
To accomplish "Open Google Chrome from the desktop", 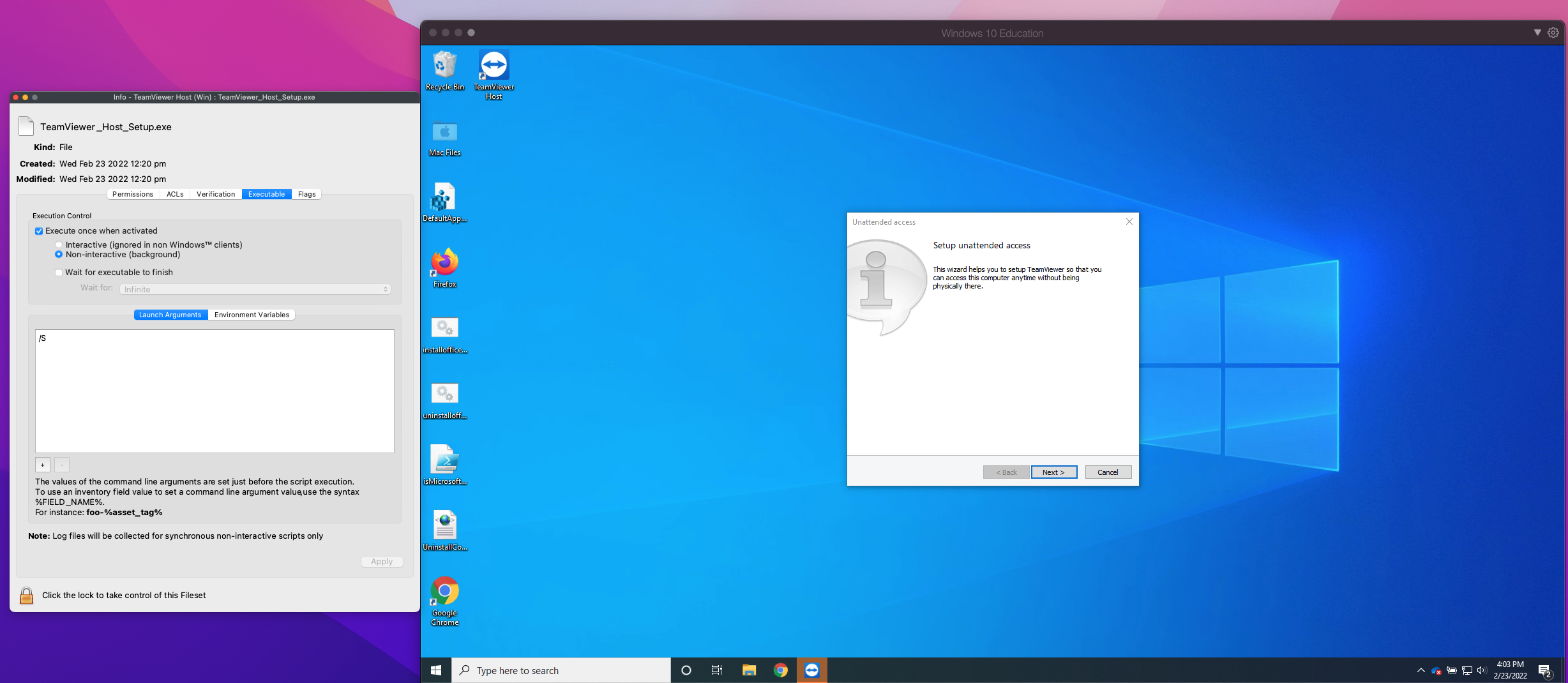I will point(444,590).
